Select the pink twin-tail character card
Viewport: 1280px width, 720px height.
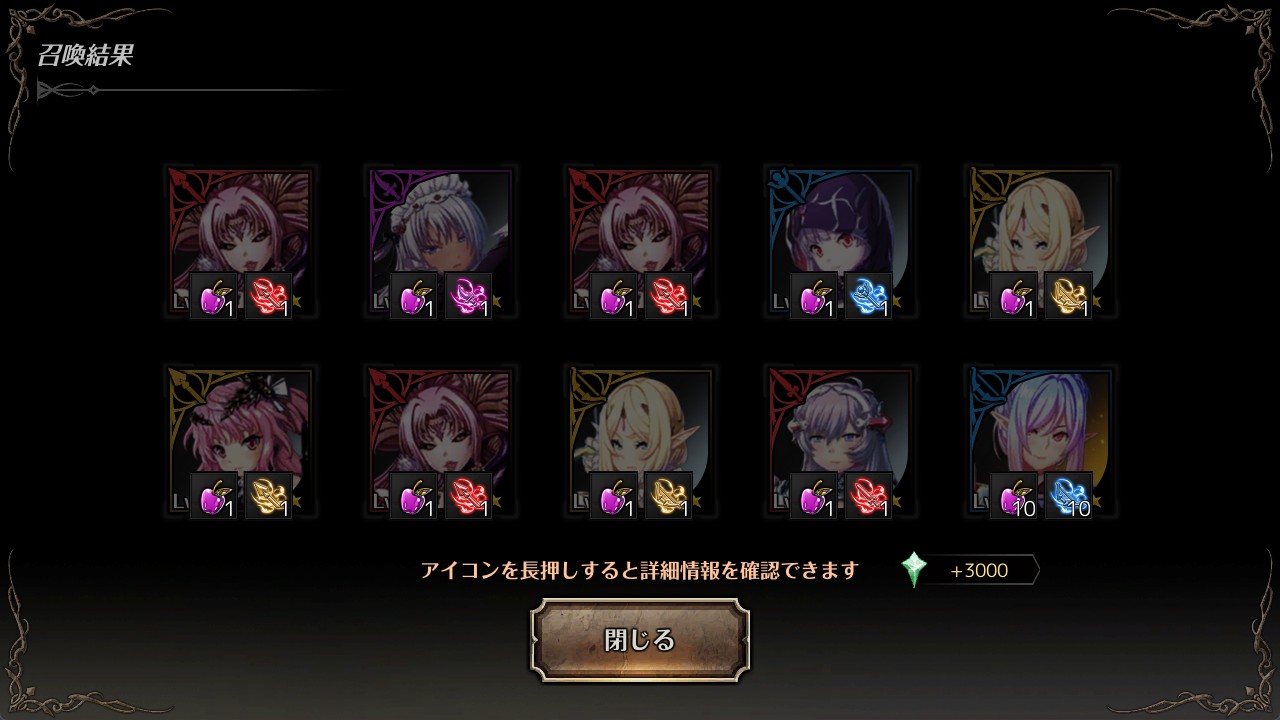pos(240,441)
